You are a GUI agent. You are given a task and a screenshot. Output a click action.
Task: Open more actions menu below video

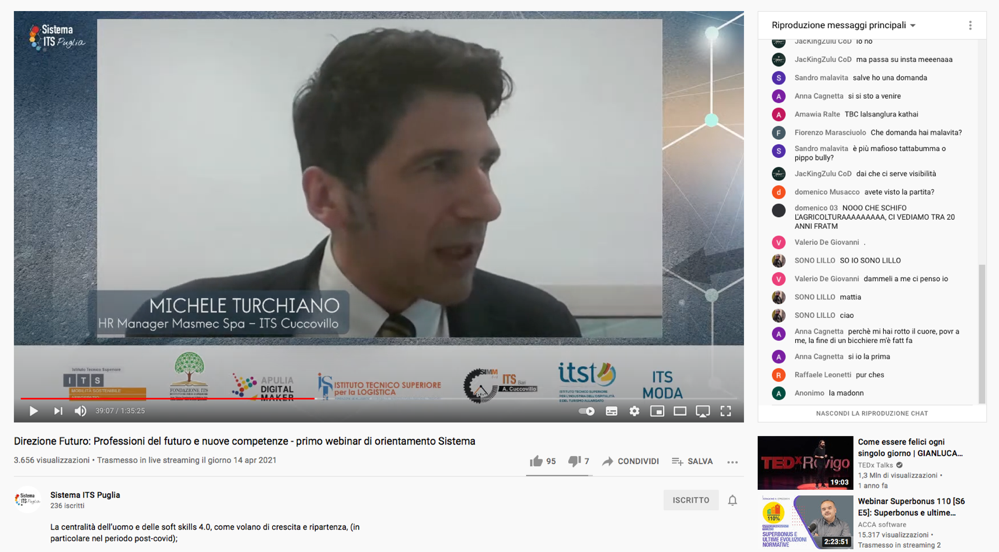tap(733, 461)
